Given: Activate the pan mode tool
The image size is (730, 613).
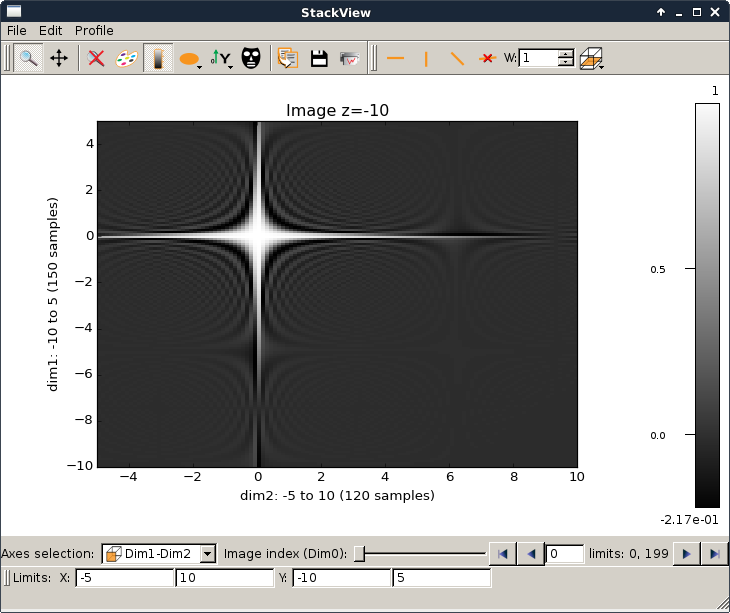Looking at the screenshot, I should click(x=59, y=58).
